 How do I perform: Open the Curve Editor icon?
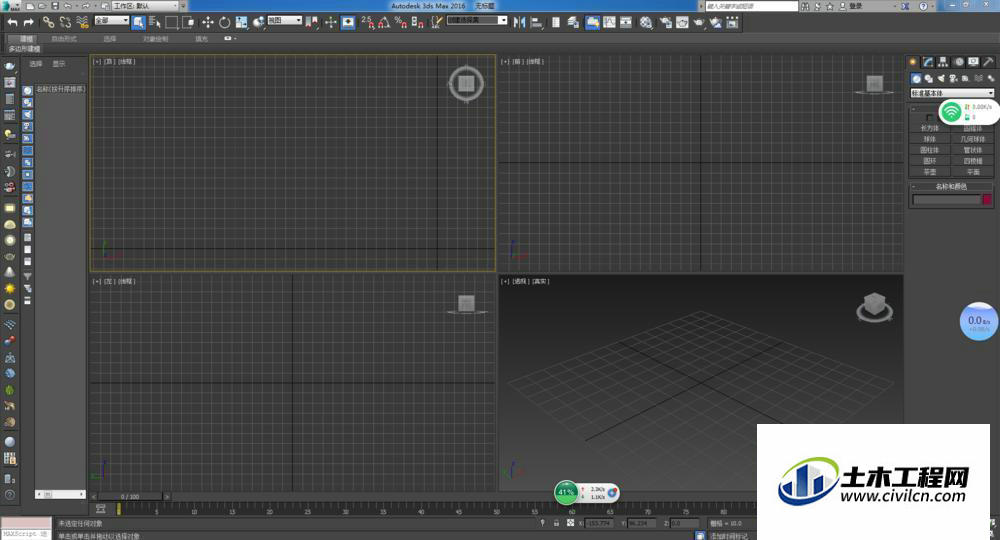[610, 22]
